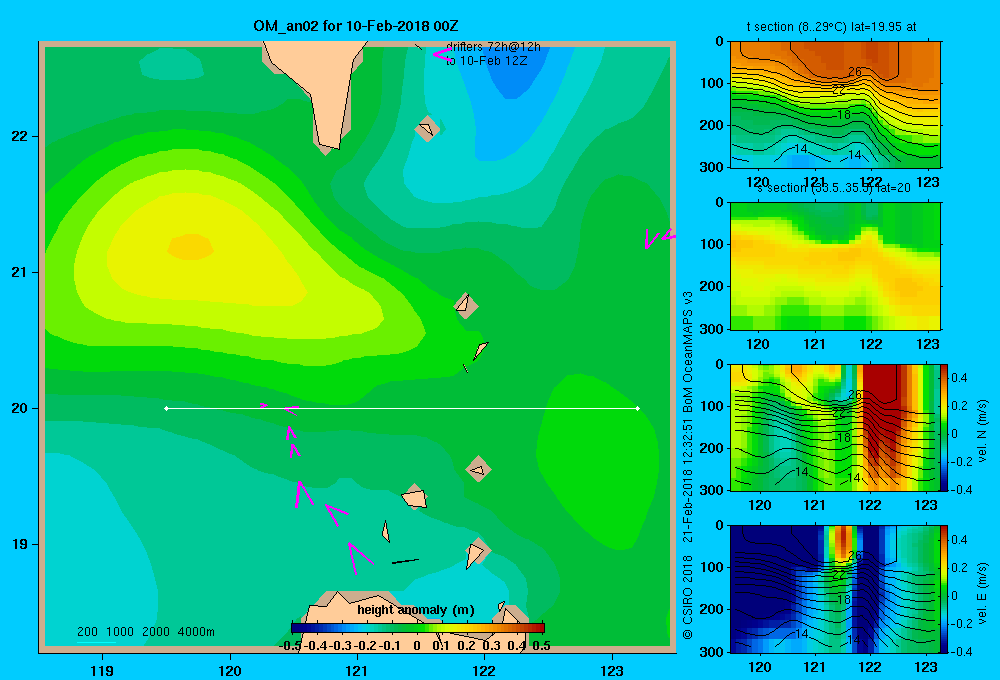The height and width of the screenshot is (680, 1000).
Task: Click the east endpoint of the white section line
Action: coord(638,408)
